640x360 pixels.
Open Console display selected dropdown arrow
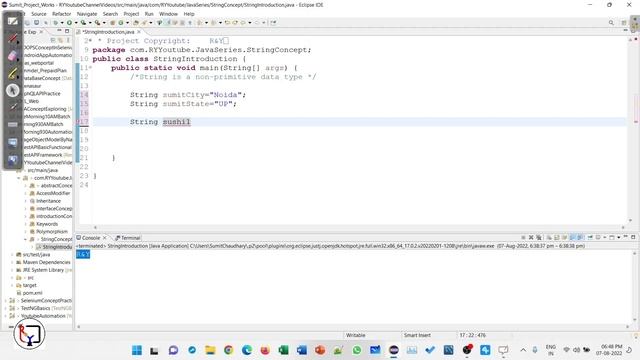tap(604, 237)
